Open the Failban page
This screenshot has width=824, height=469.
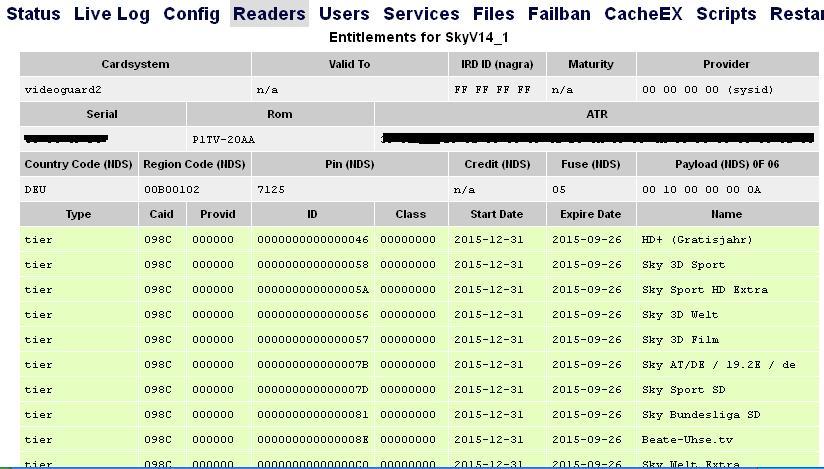[x=559, y=14]
